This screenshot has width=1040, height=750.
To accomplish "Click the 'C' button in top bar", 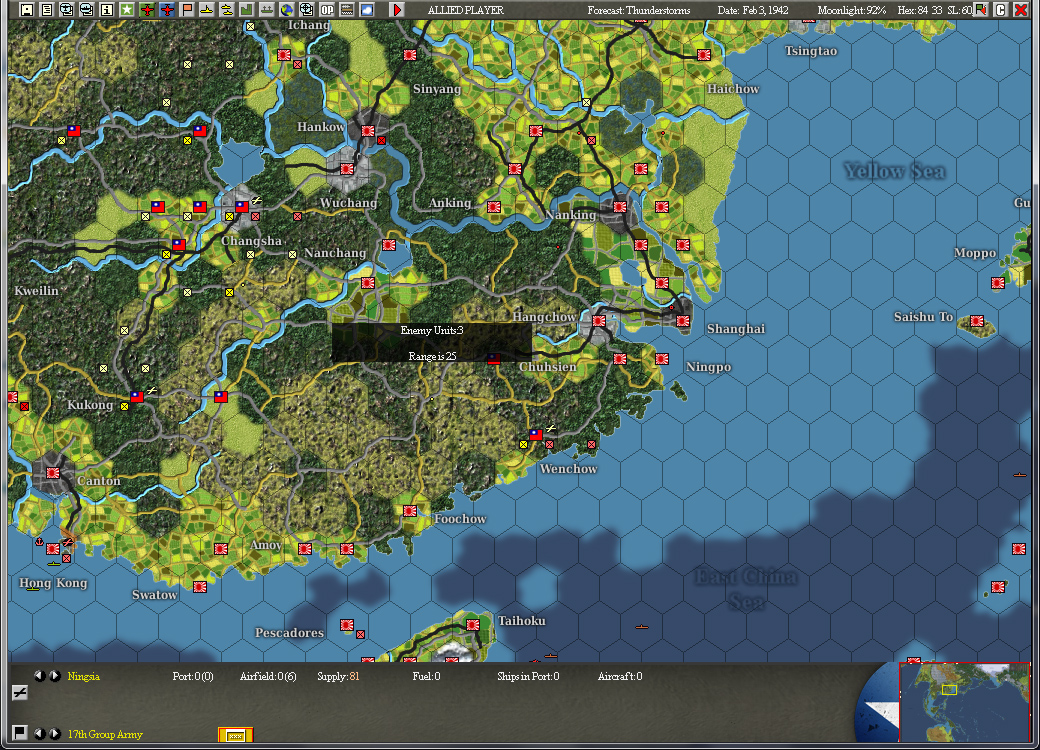I will click(1001, 9).
